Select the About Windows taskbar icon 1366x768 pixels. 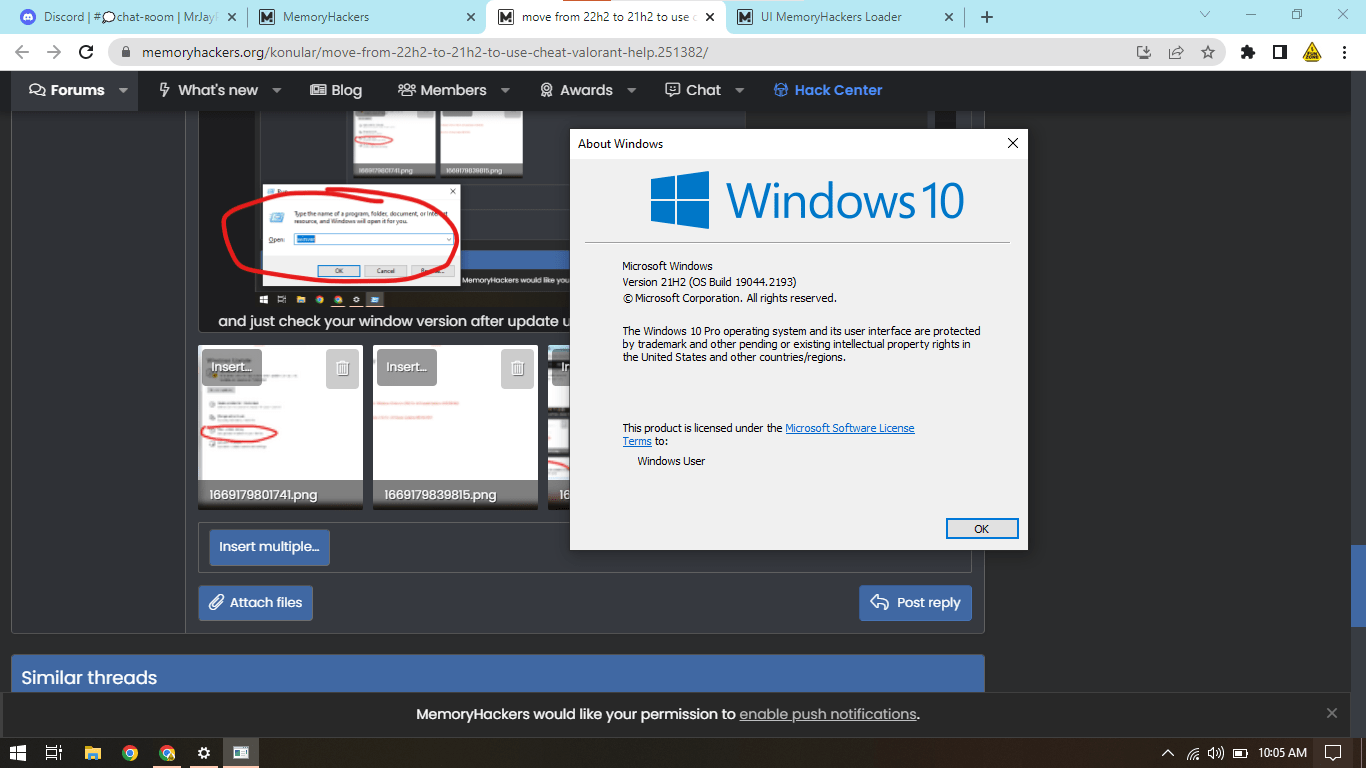pyautogui.click(x=241, y=753)
